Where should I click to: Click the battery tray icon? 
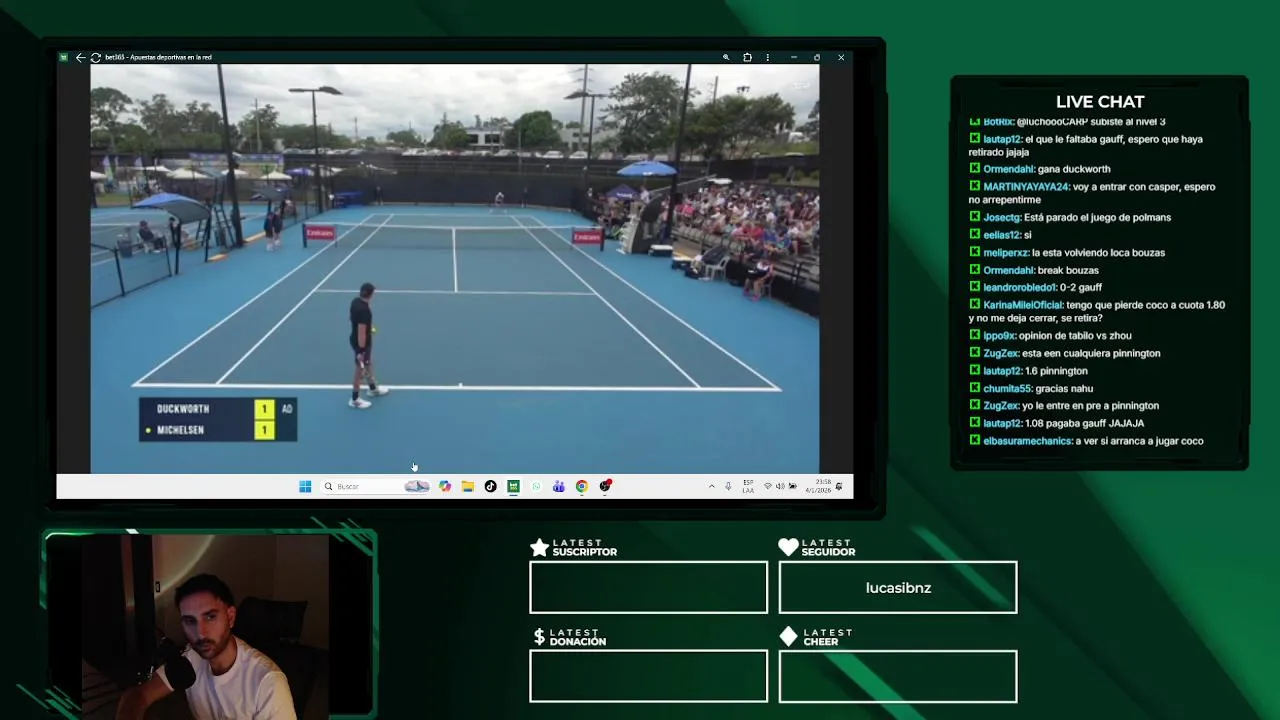[792, 486]
